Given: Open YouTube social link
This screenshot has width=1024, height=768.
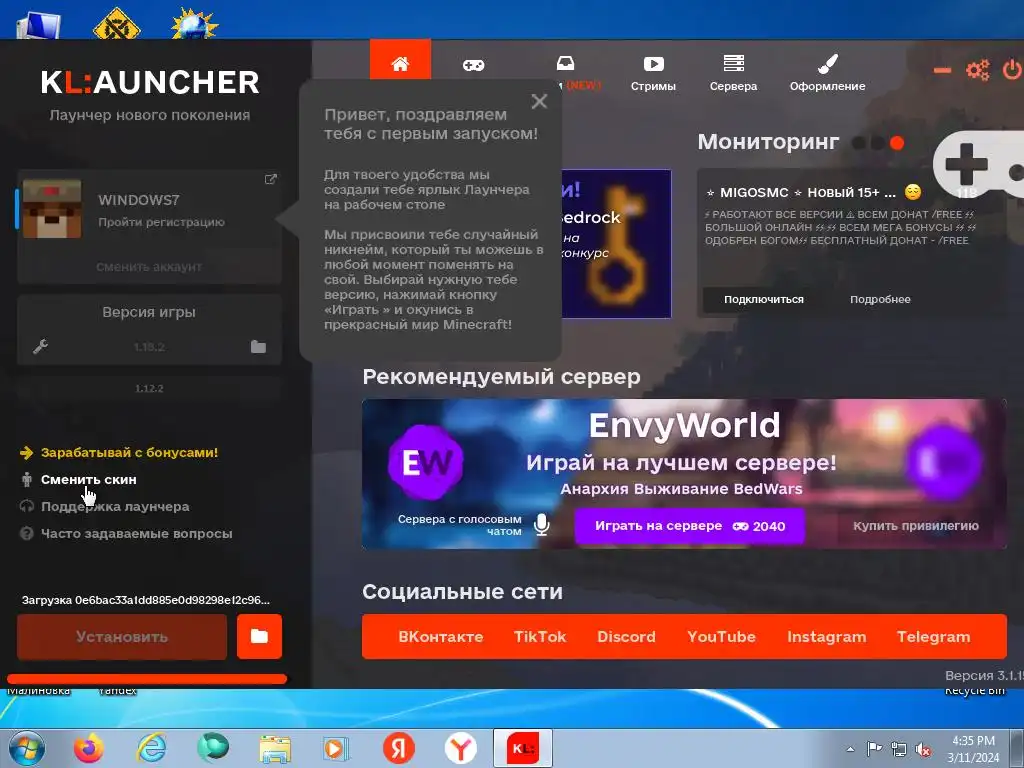Looking at the screenshot, I should (721, 637).
